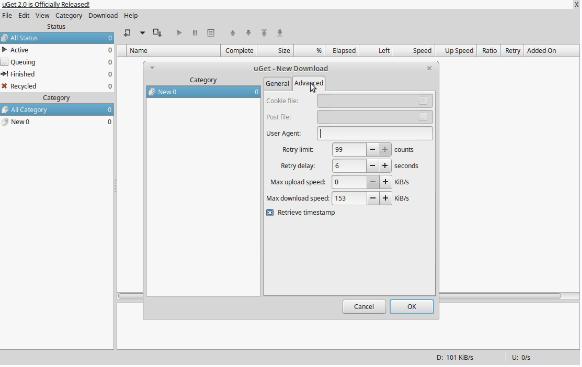
Task: Open the Download menu
Action: (103, 16)
